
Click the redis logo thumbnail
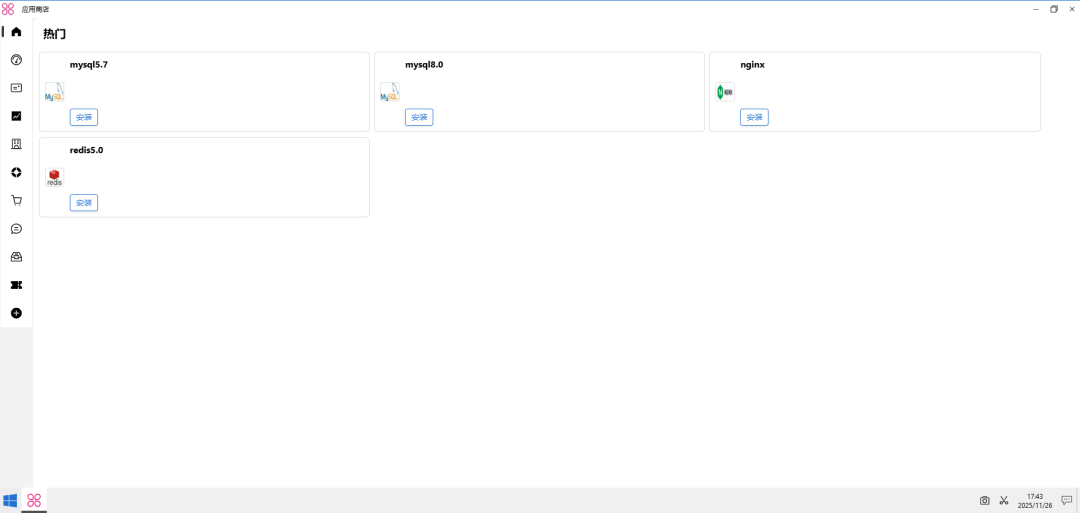(54, 178)
